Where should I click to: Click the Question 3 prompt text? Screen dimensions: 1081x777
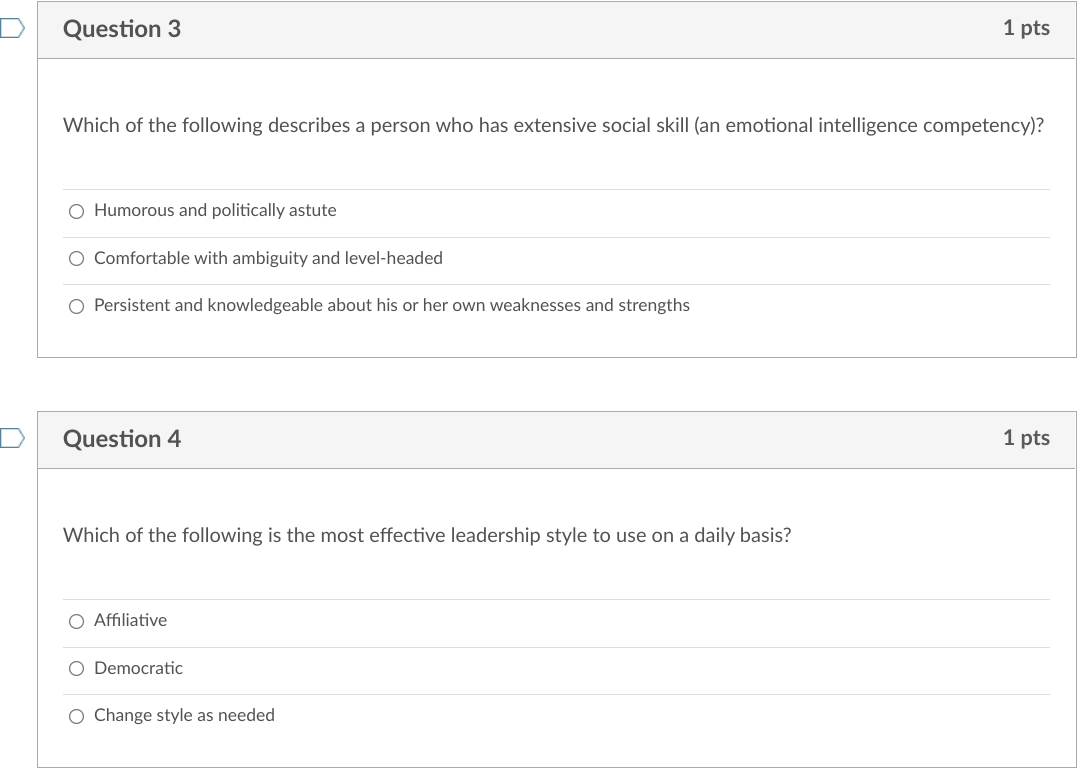coord(553,125)
